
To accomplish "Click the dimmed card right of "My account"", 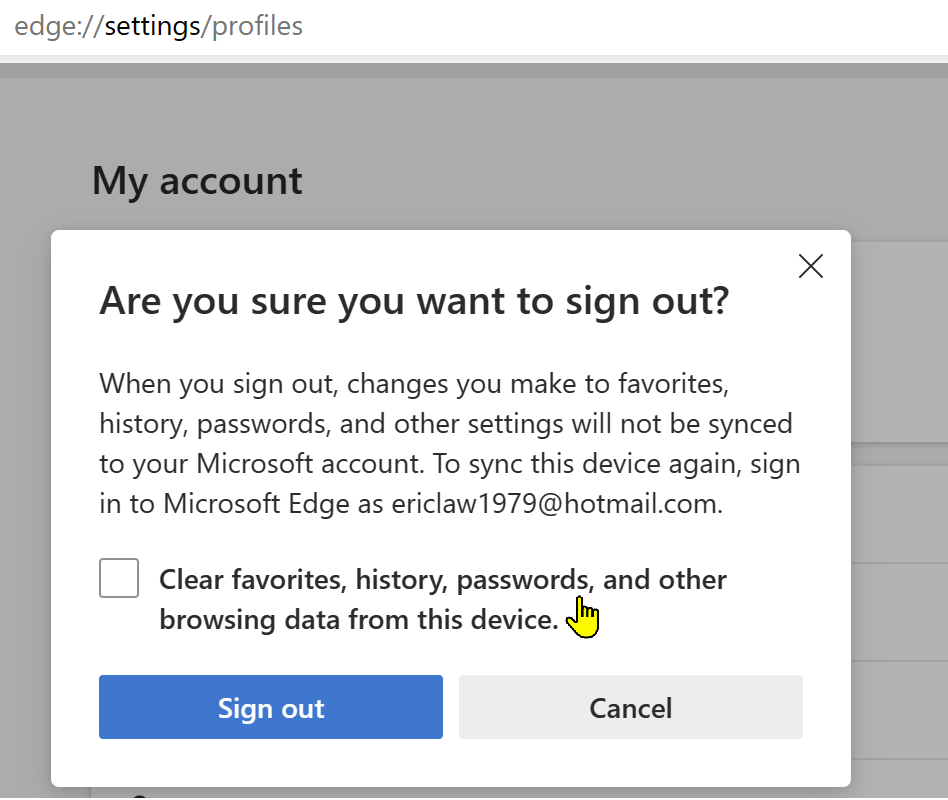I will pos(900,340).
